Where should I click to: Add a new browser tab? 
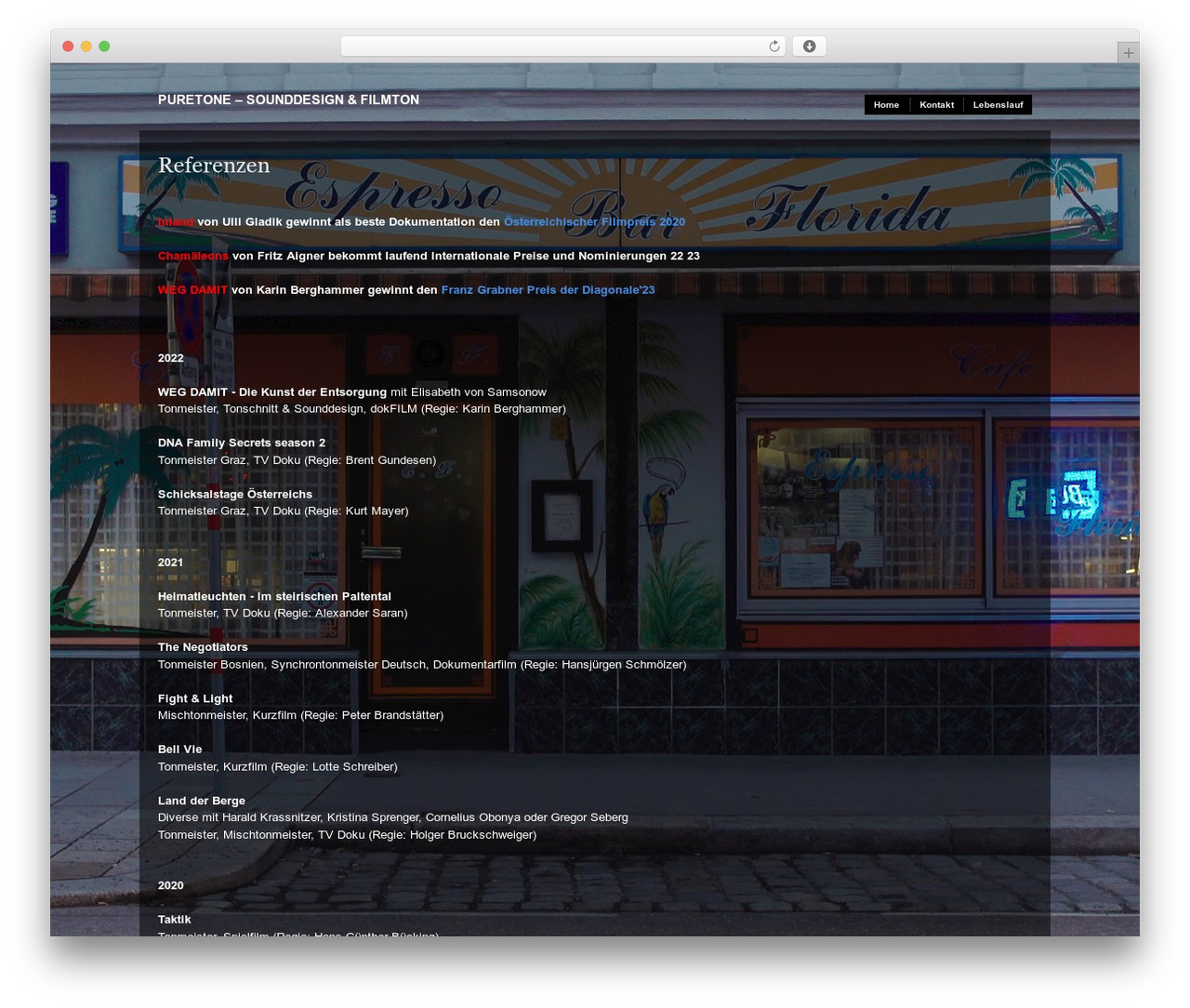tap(1128, 53)
